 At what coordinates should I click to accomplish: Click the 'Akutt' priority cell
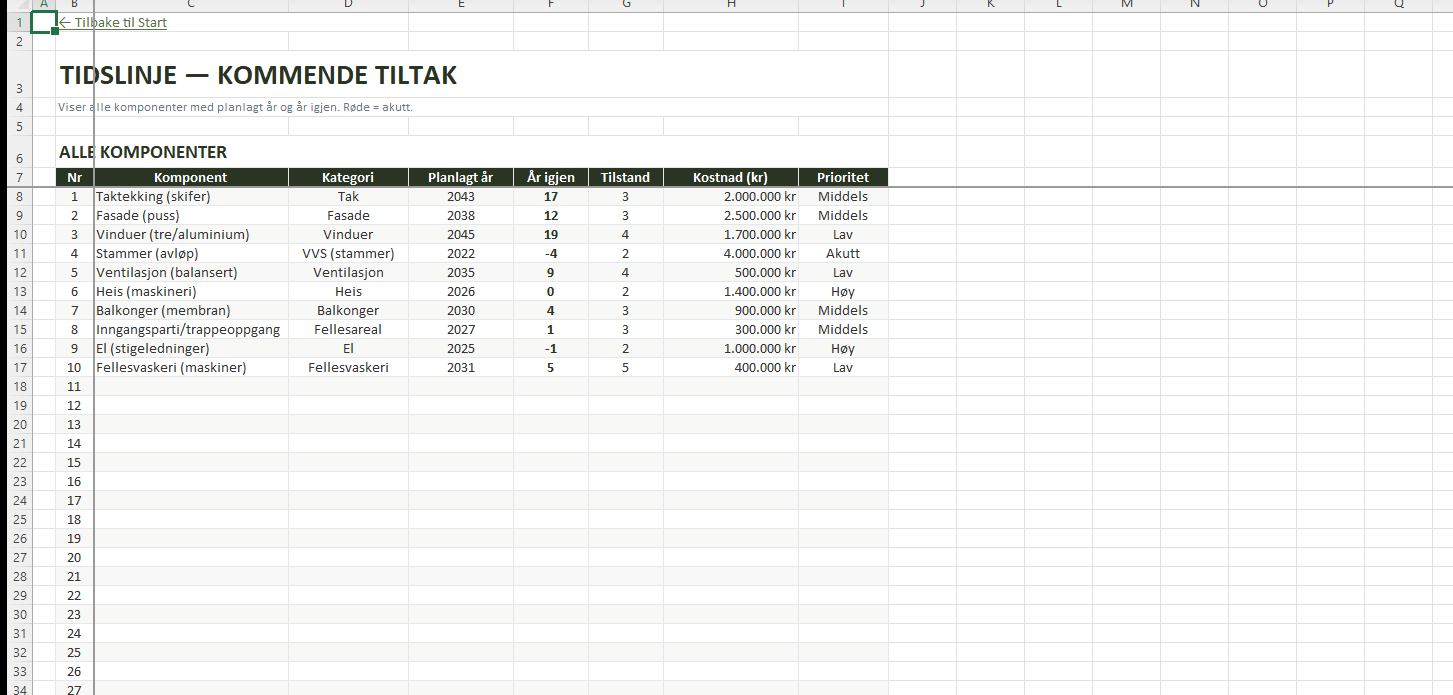click(842, 254)
